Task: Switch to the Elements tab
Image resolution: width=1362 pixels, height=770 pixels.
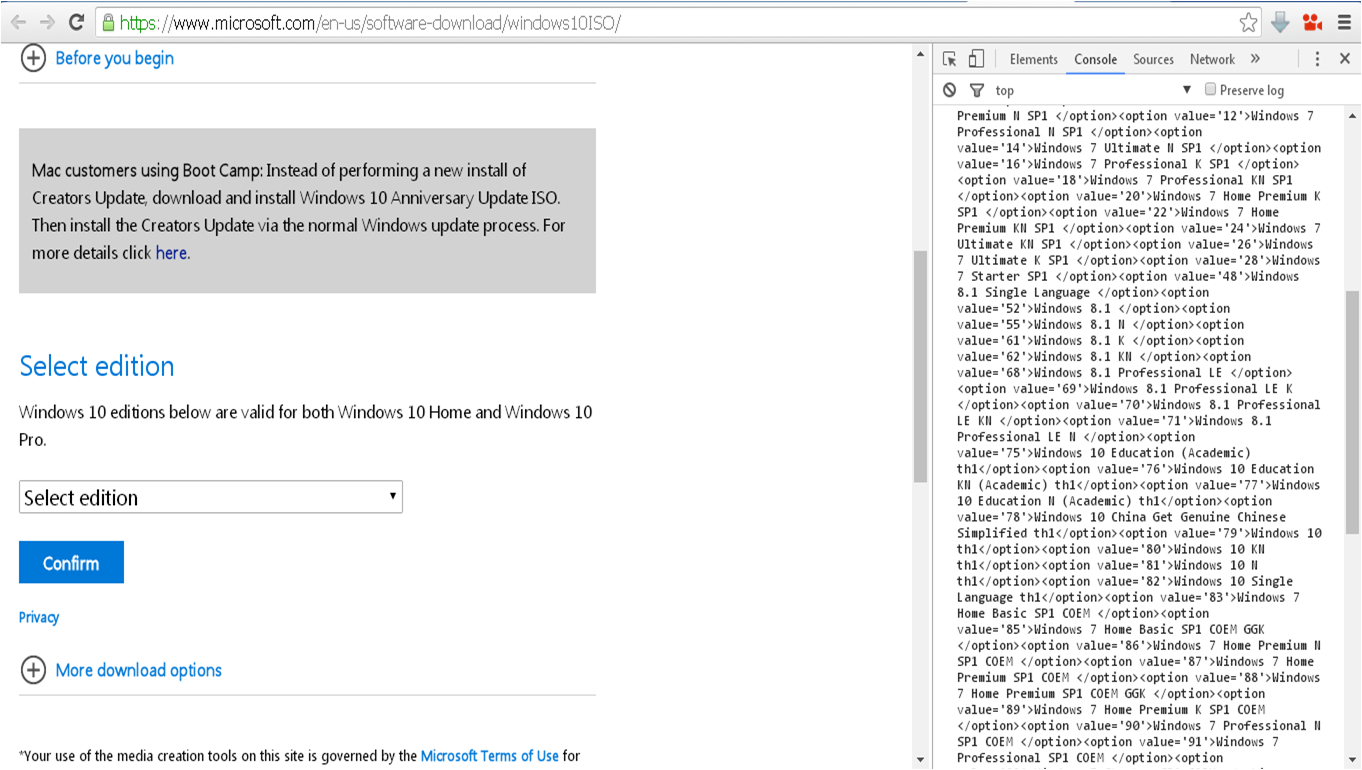Action: click(1033, 59)
